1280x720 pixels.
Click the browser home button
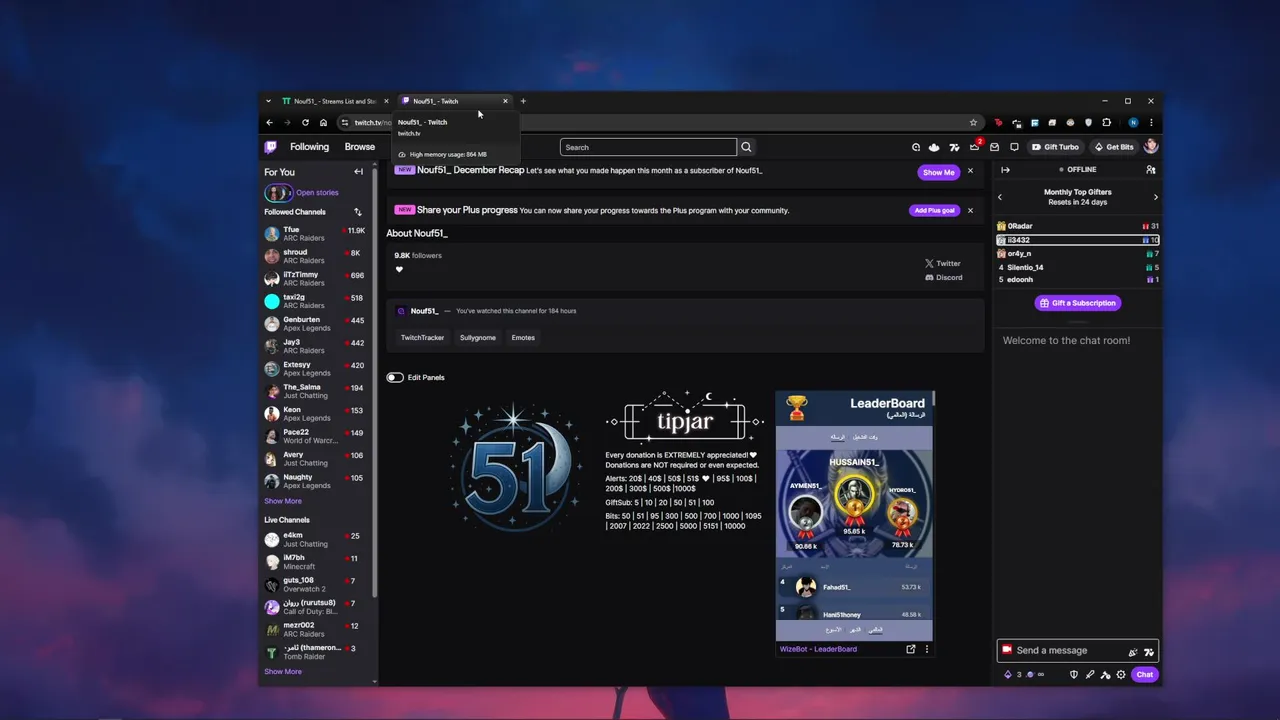tap(323, 123)
